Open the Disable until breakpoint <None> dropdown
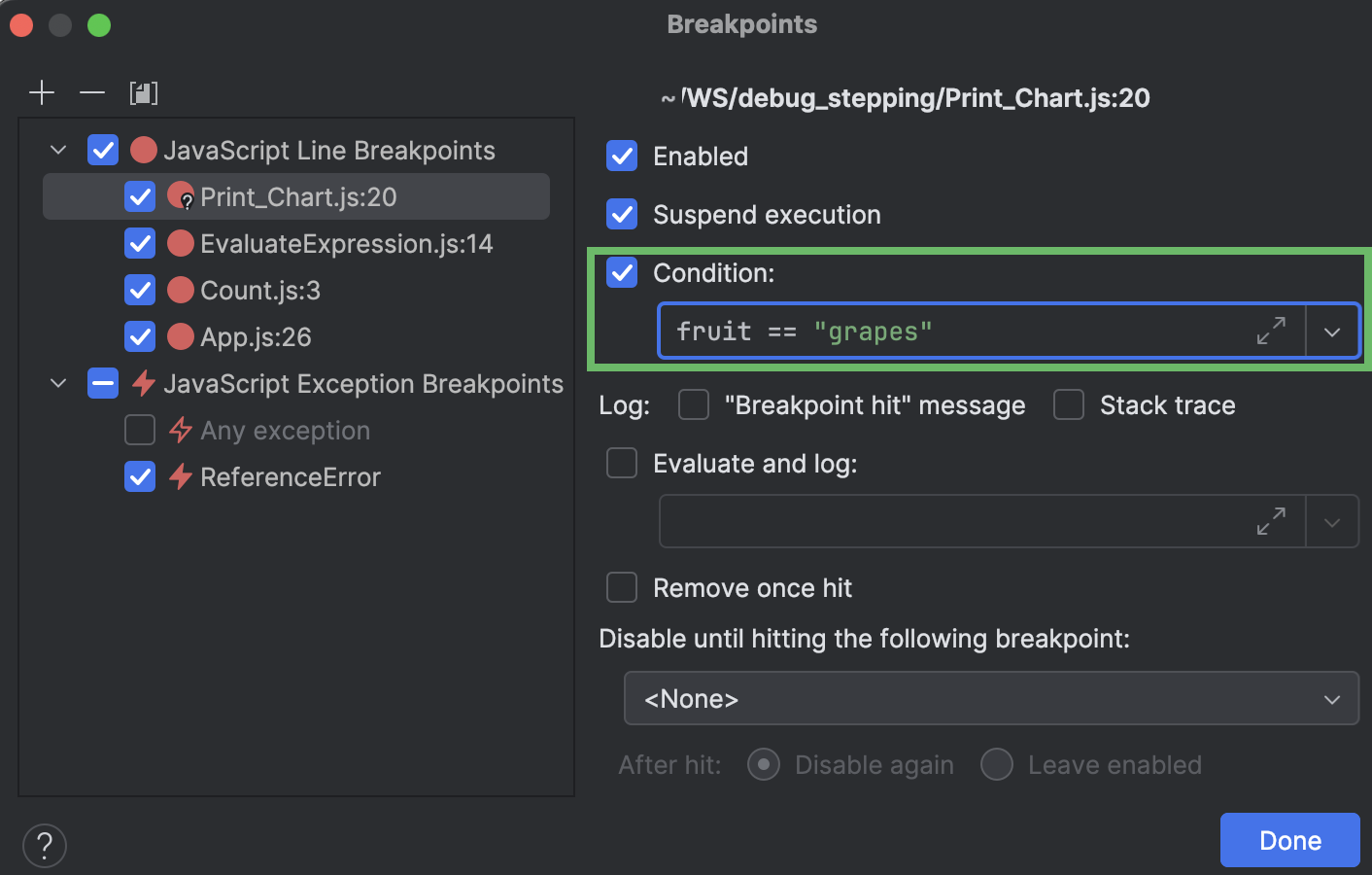Viewport: 1372px width, 875px height. pyautogui.click(x=991, y=699)
